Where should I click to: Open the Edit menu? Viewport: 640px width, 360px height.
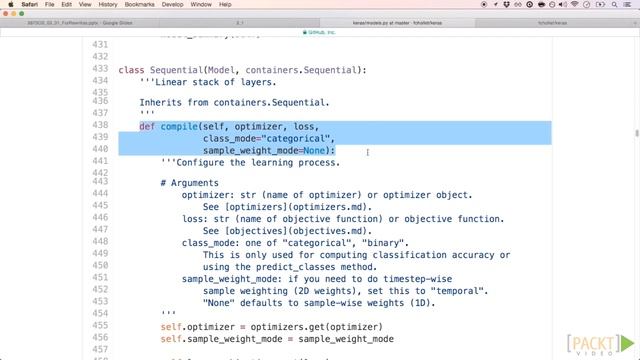tap(66, 4)
